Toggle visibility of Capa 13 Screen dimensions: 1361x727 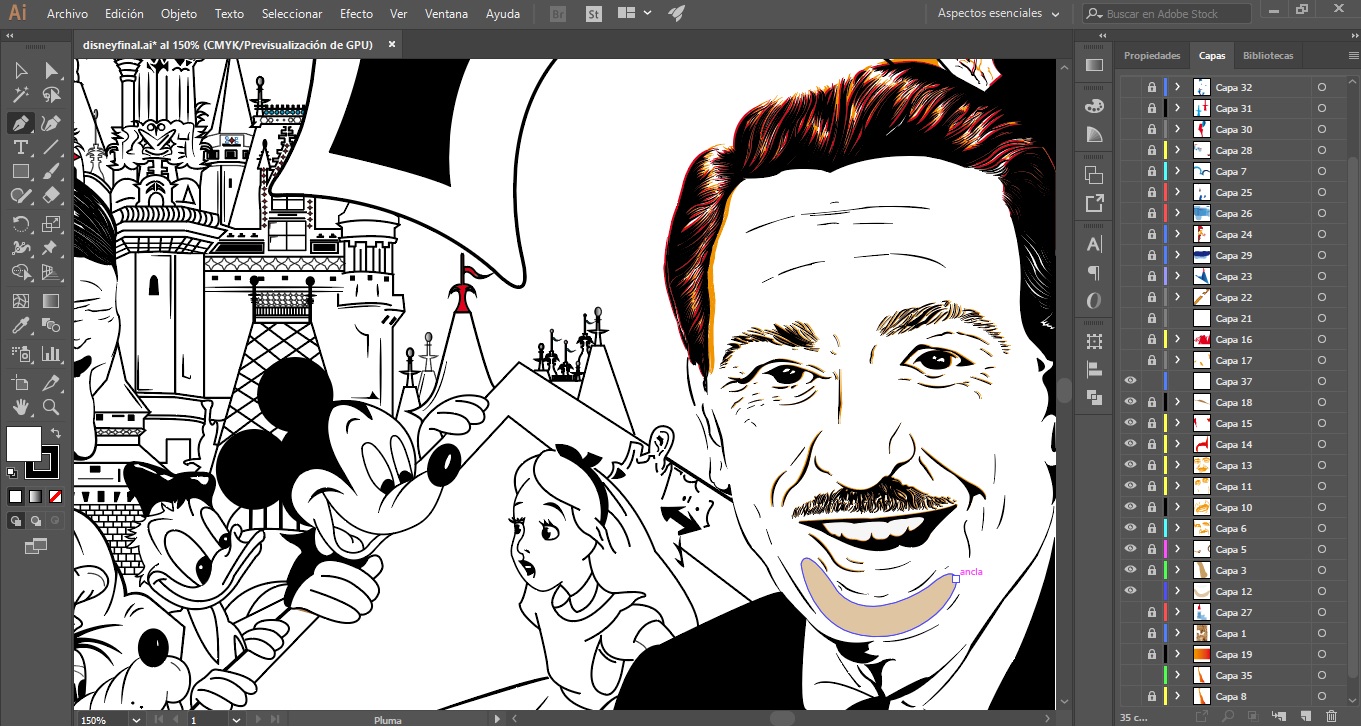click(x=1130, y=465)
